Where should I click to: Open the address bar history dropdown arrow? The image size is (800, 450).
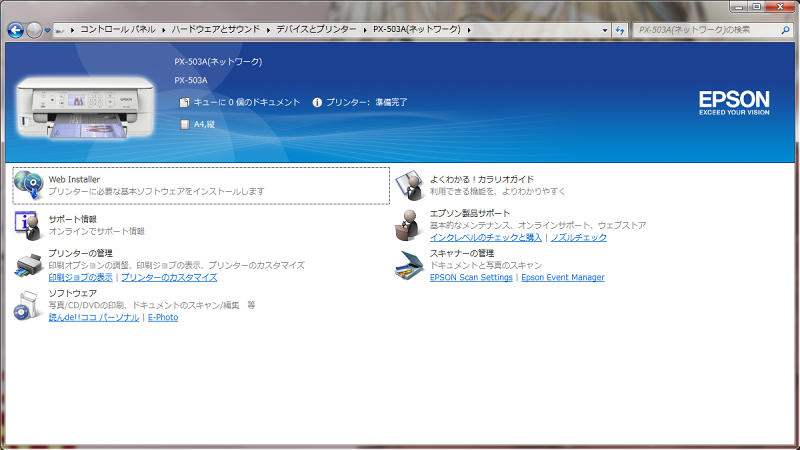[x=605, y=30]
